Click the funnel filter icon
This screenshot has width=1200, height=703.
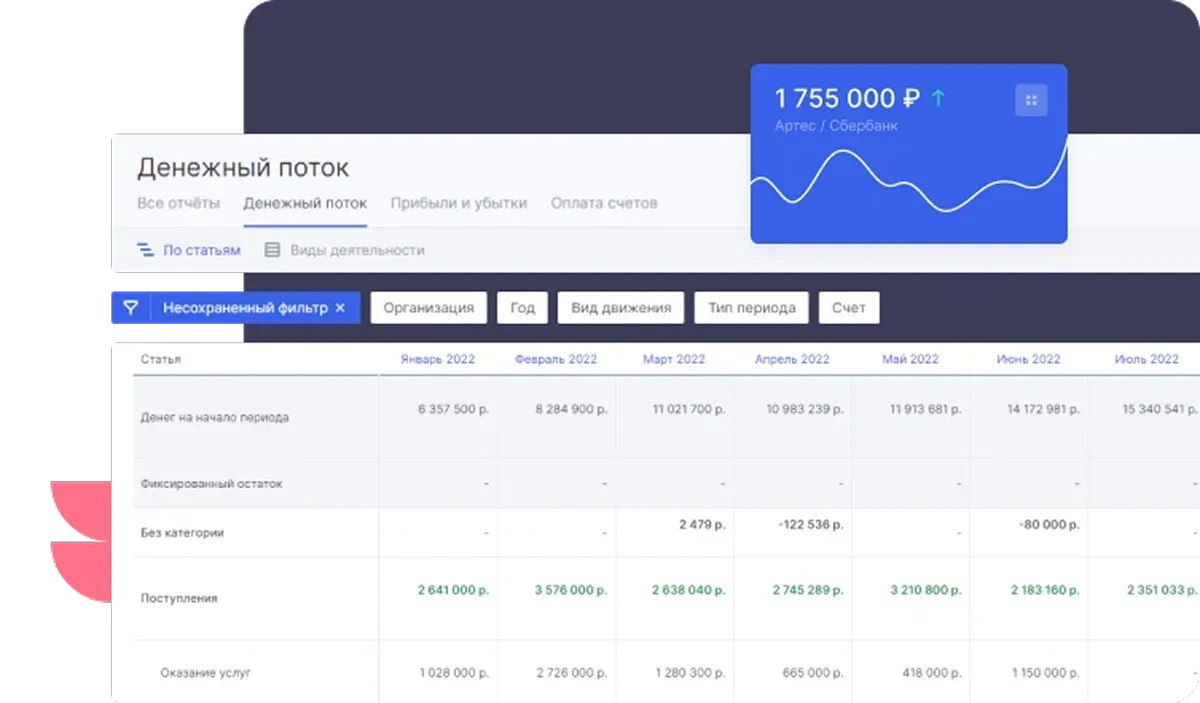[x=130, y=308]
